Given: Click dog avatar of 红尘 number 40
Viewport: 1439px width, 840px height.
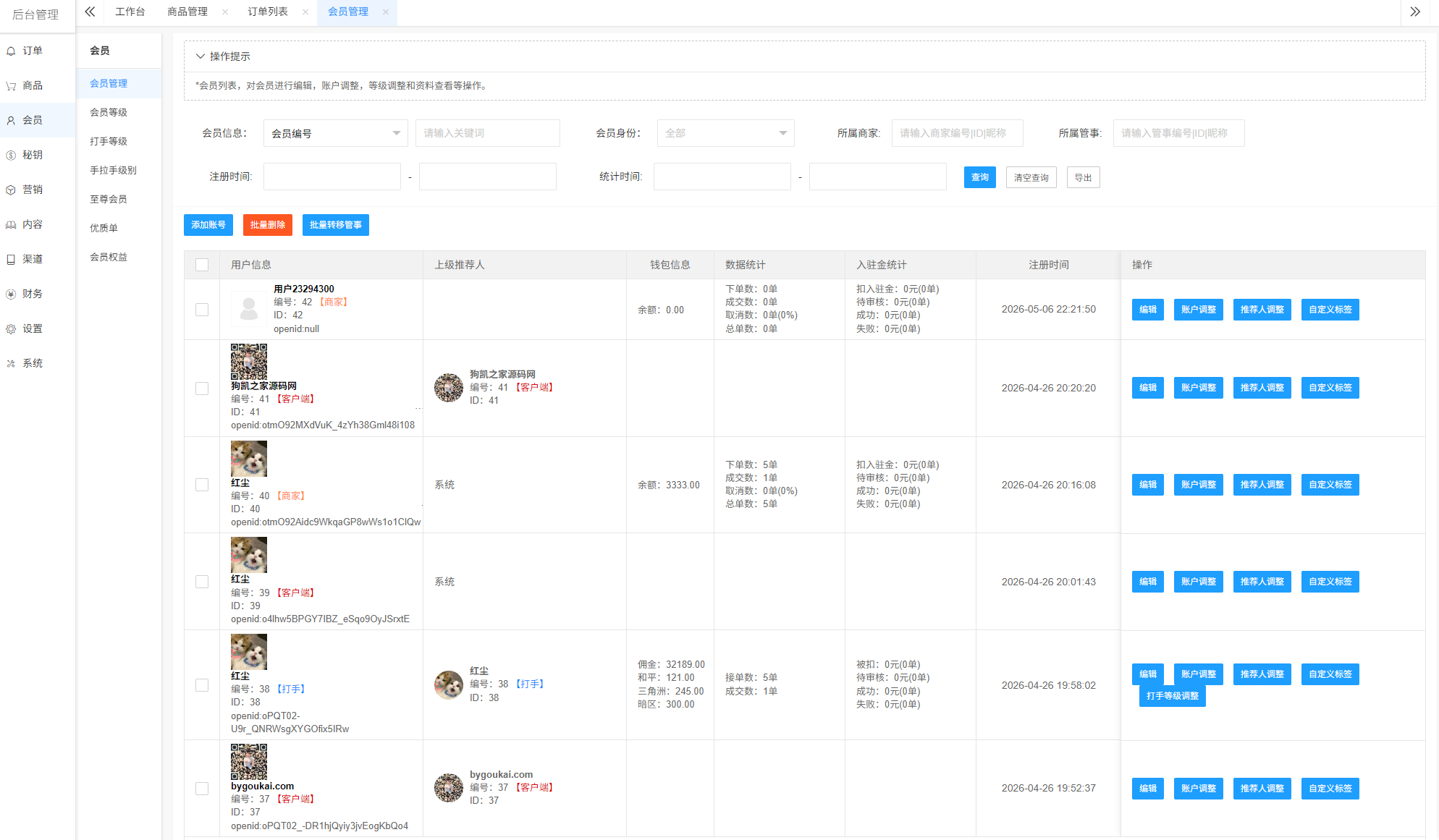Looking at the screenshot, I should point(249,459).
